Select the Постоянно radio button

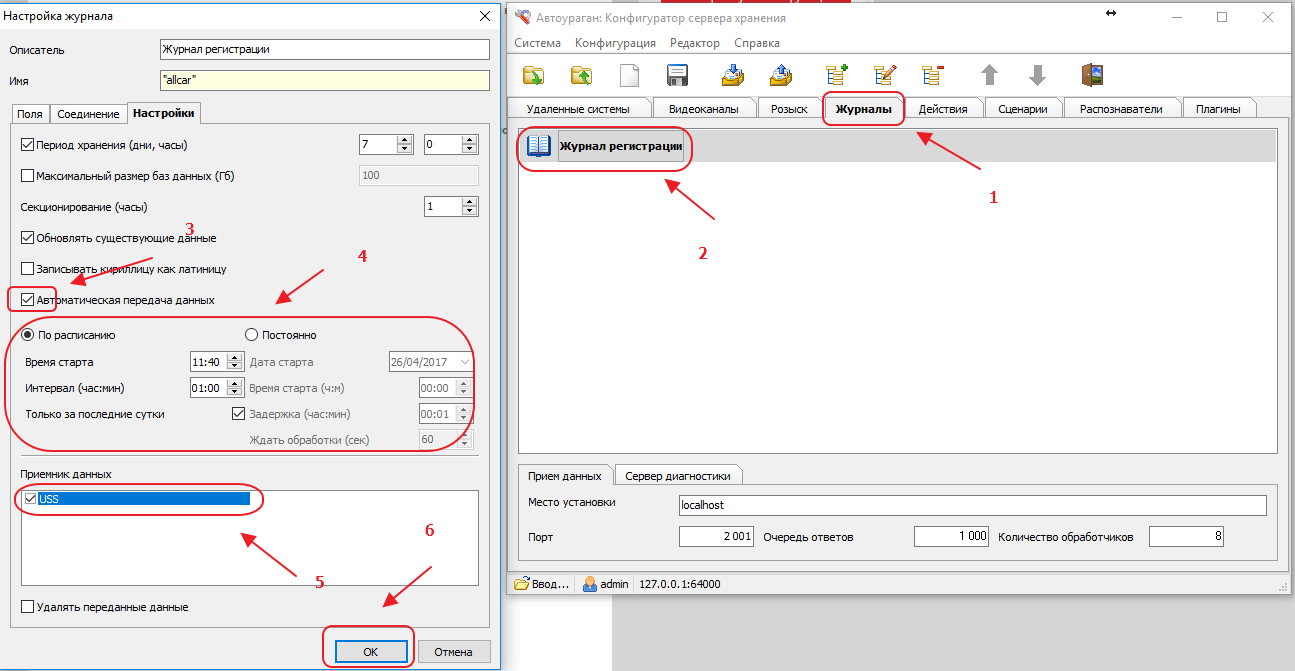click(252, 335)
